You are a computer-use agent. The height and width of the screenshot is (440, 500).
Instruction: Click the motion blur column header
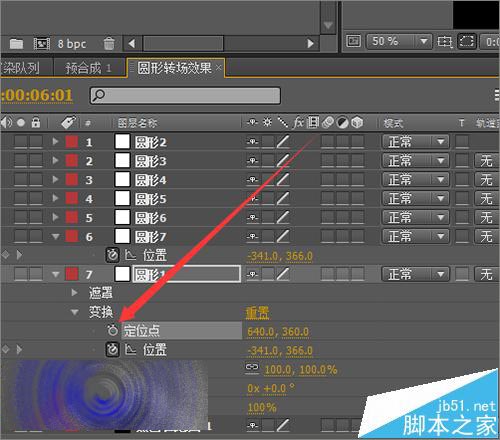click(x=328, y=123)
